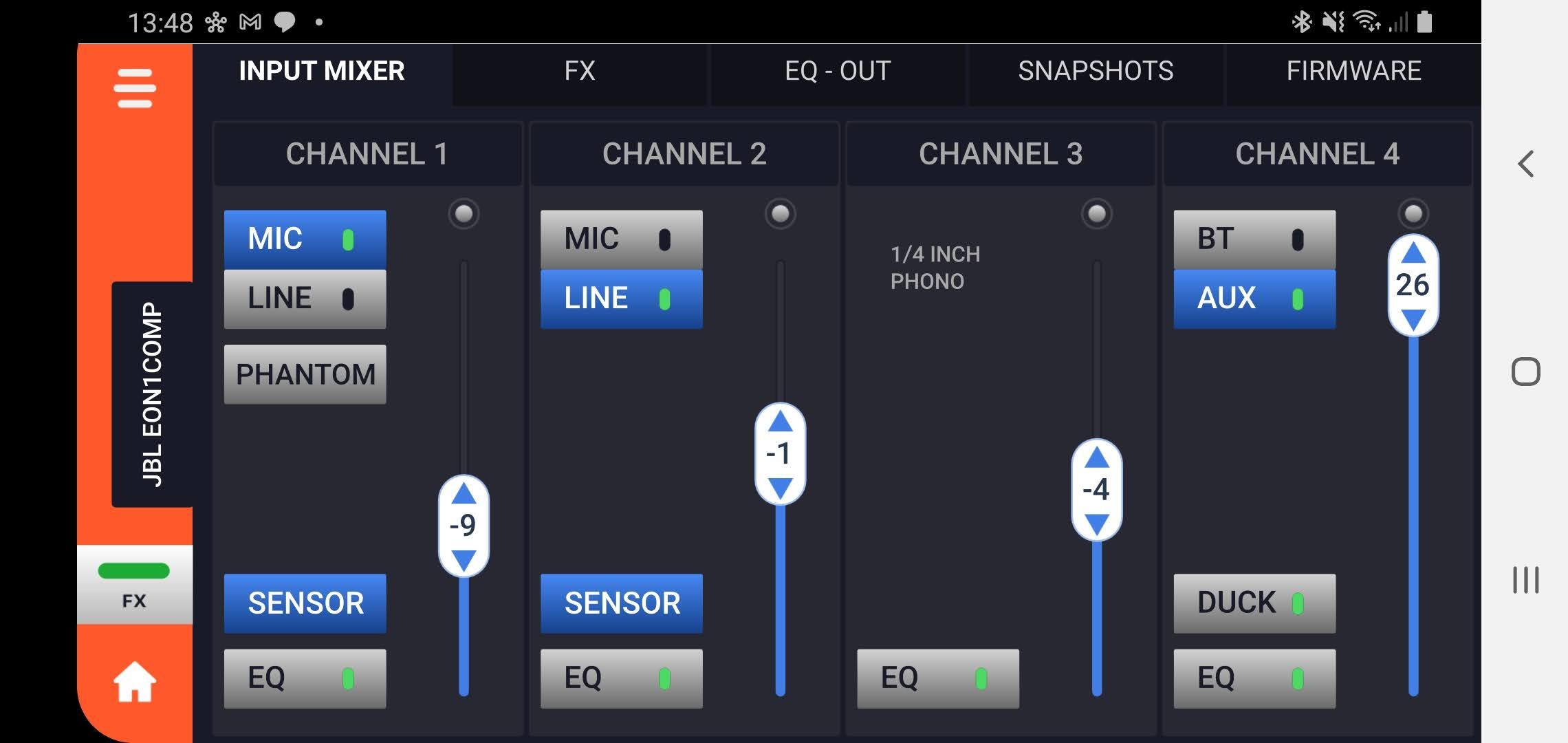
Task: Switch to the EQ - OUT tab
Action: coord(838,72)
